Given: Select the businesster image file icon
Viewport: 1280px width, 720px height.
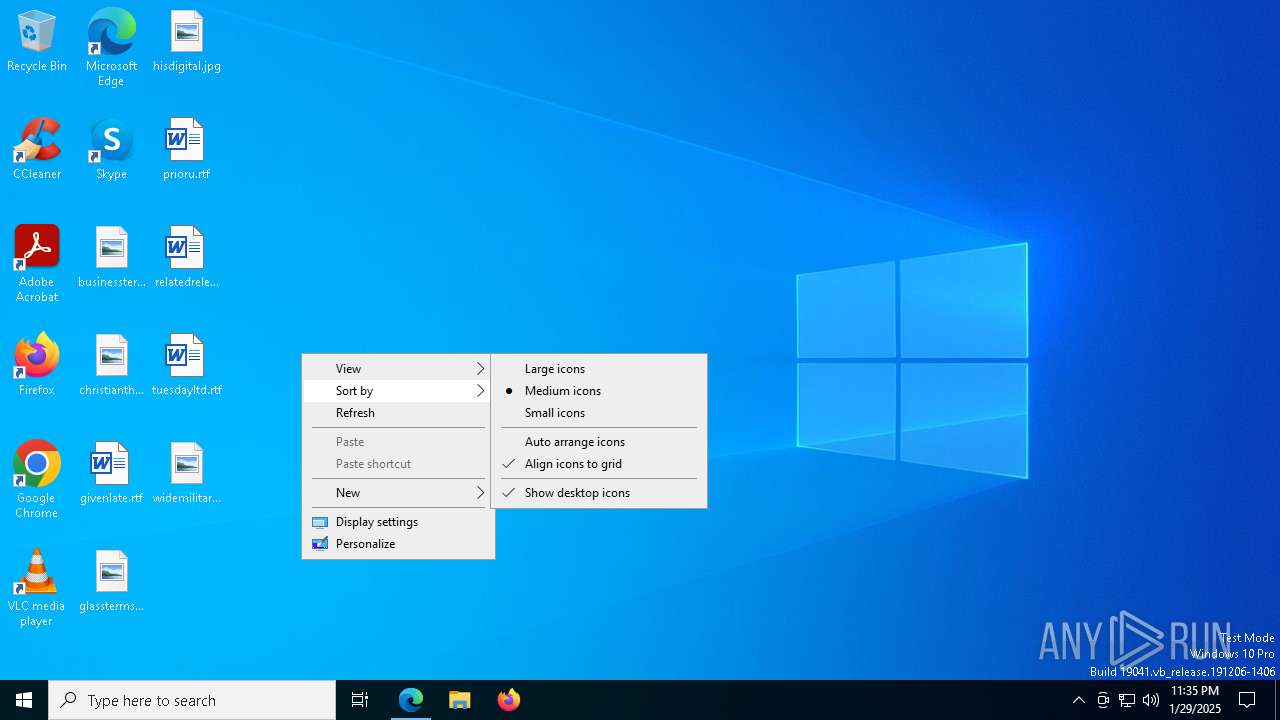Looking at the screenshot, I should (x=111, y=258).
